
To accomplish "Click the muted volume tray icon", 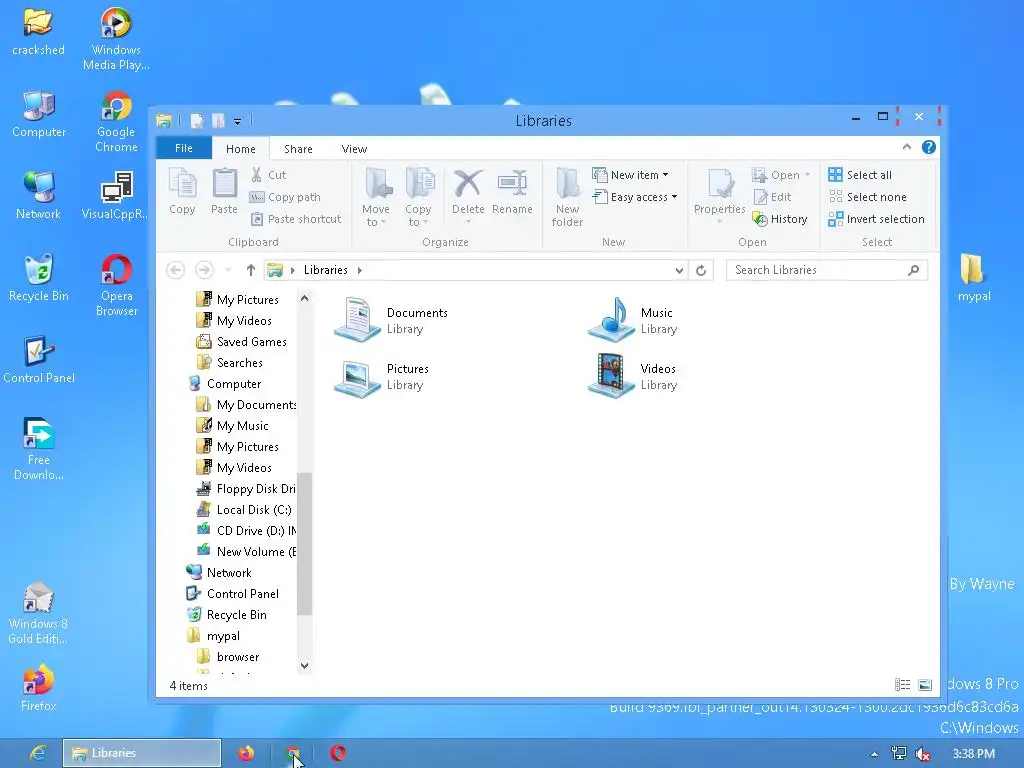I will click(923, 754).
